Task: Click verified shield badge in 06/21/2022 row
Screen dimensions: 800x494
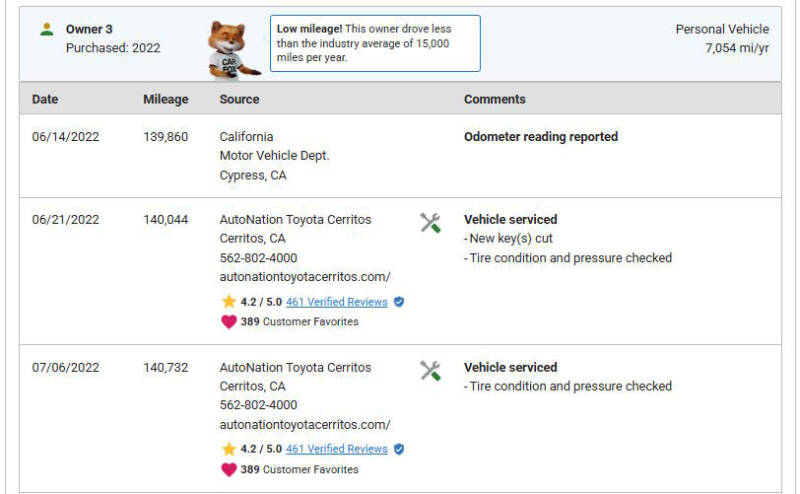Action: tap(399, 302)
